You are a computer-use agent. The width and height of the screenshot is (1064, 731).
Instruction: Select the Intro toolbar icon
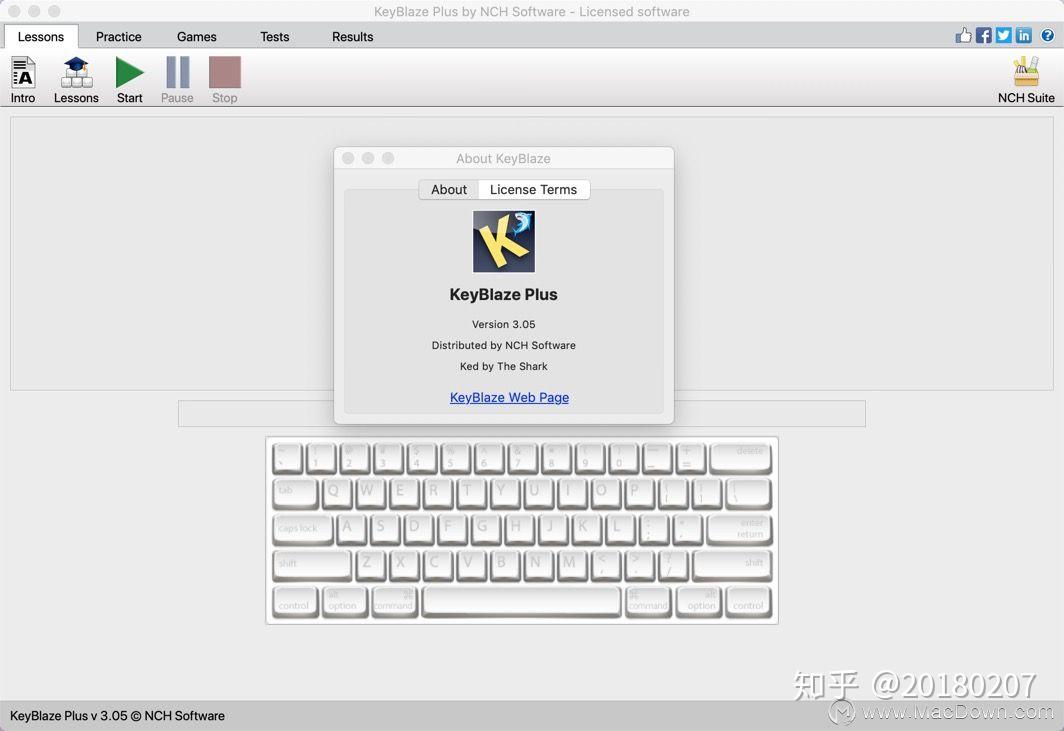point(22,78)
